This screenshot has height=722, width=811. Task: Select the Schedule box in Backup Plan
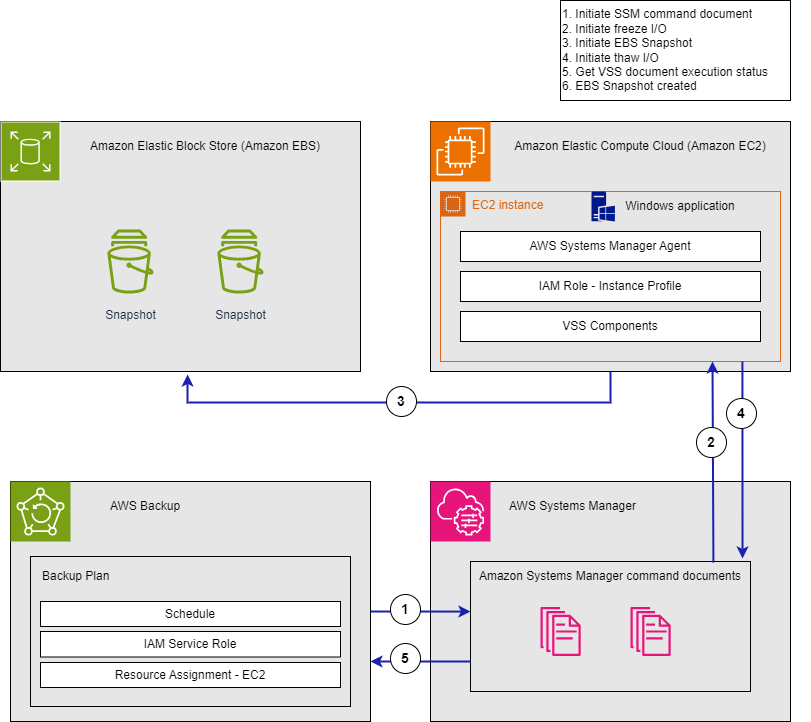coord(190,614)
